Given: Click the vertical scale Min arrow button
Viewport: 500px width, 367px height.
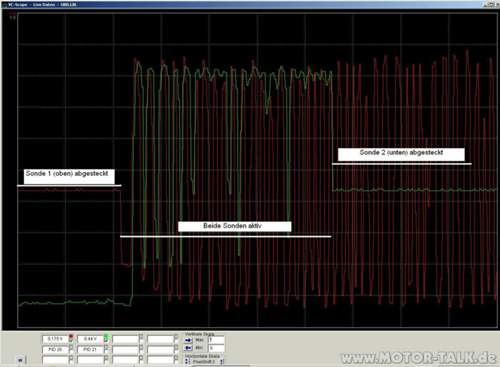Looking at the screenshot, I should coord(188,348).
